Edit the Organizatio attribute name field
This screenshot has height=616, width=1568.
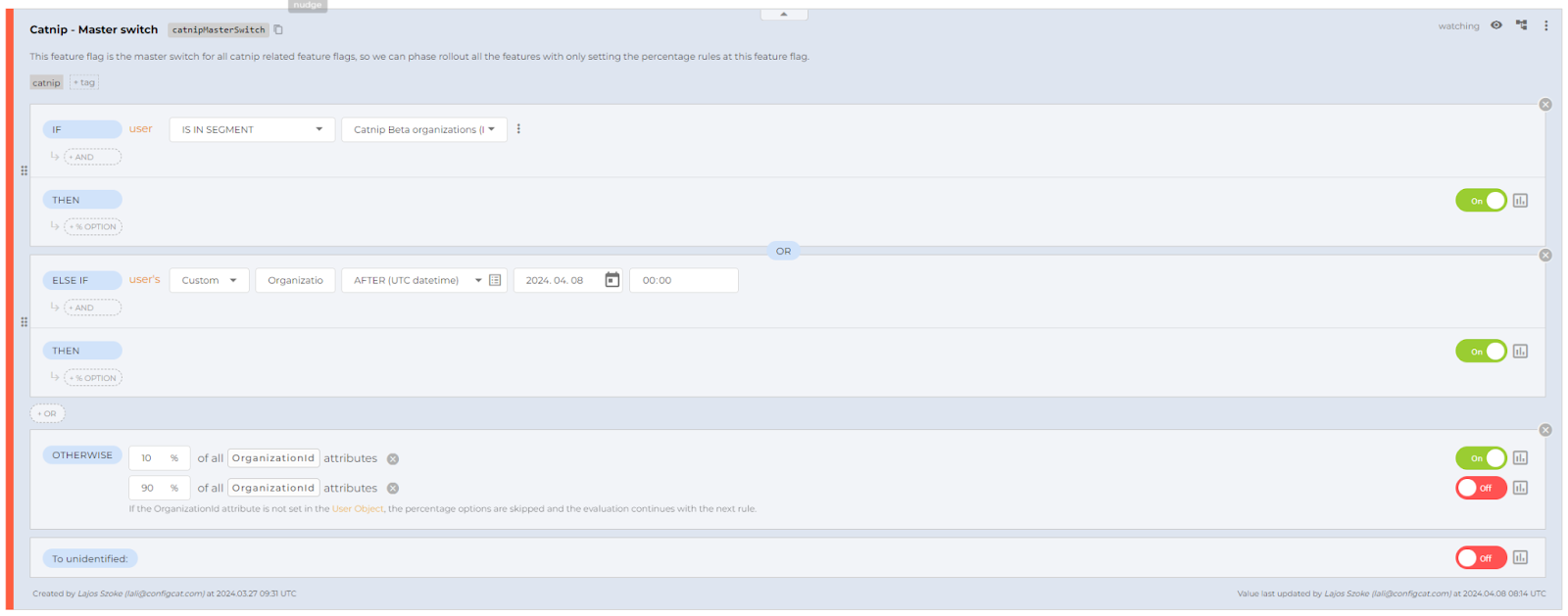tap(295, 280)
